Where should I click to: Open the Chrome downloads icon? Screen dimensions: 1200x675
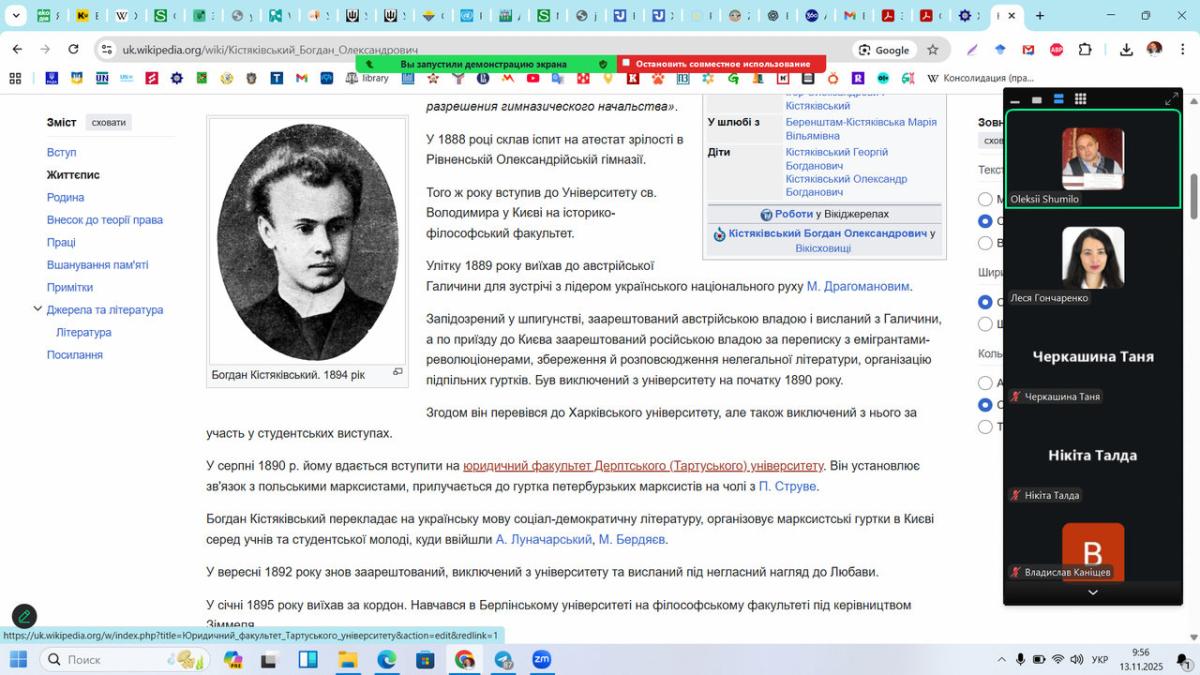[1126, 50]
